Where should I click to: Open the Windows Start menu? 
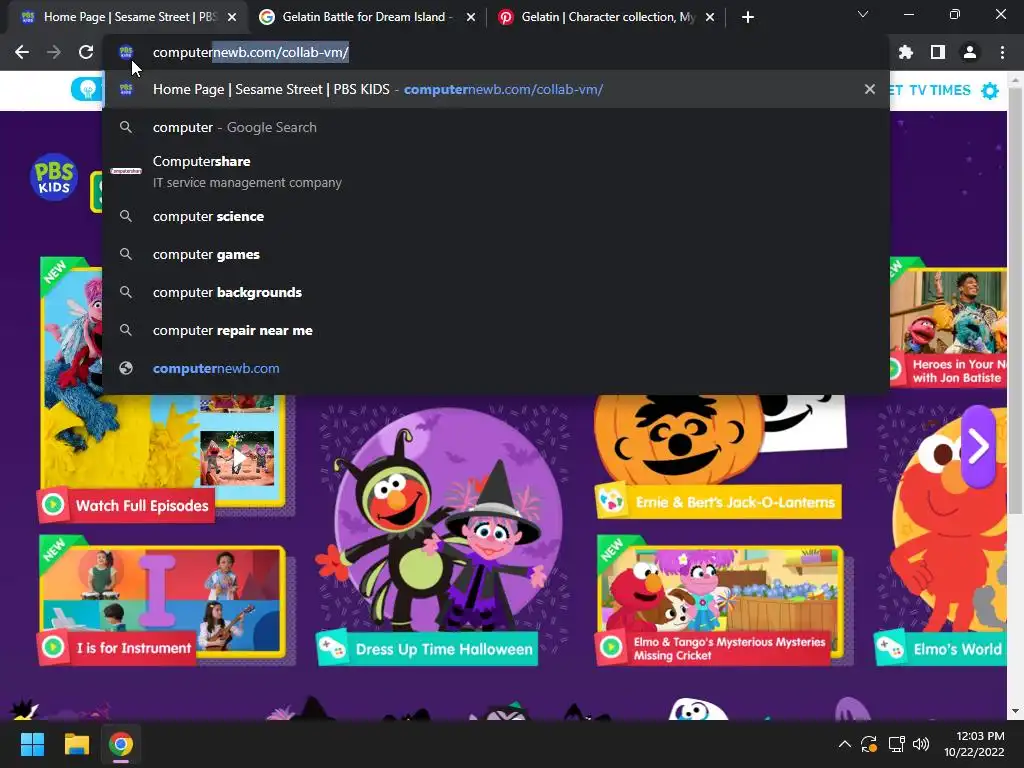pos(32,744)
